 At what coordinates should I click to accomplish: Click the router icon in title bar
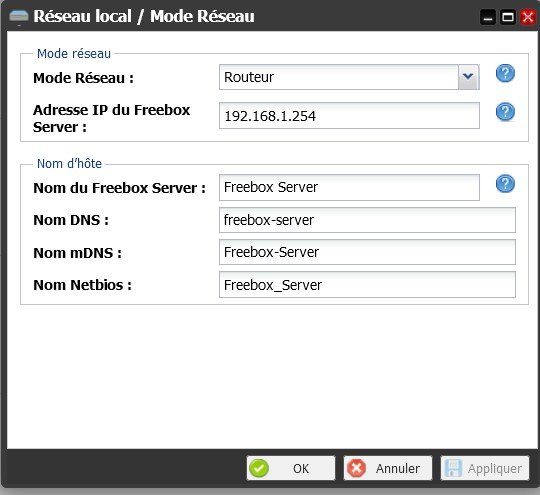(x=19, y=17)
